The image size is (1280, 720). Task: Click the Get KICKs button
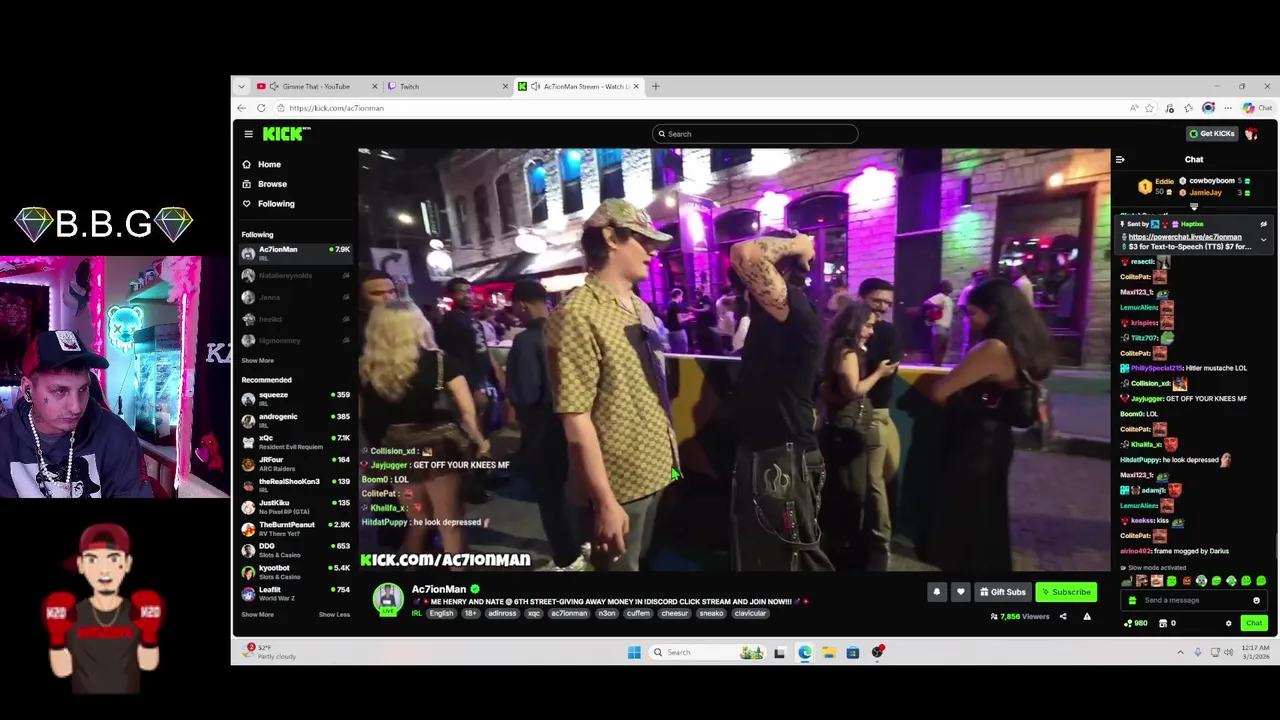pos(1211,133)
